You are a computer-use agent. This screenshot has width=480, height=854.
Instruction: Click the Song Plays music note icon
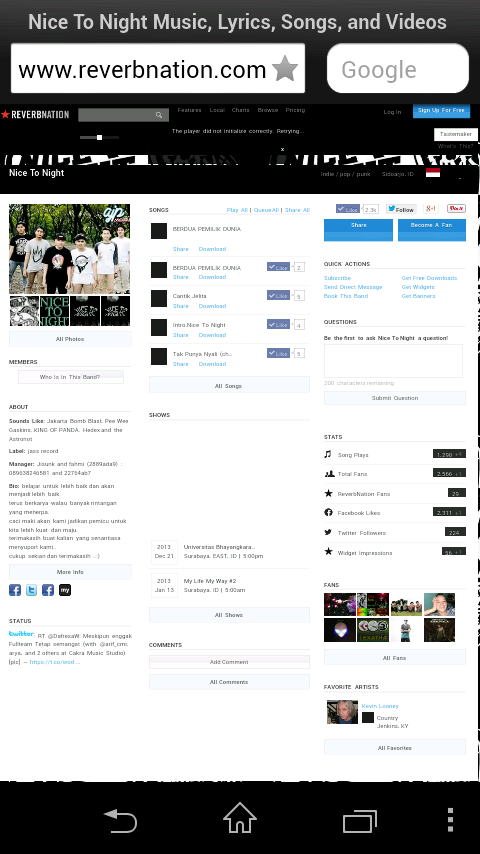328,454
